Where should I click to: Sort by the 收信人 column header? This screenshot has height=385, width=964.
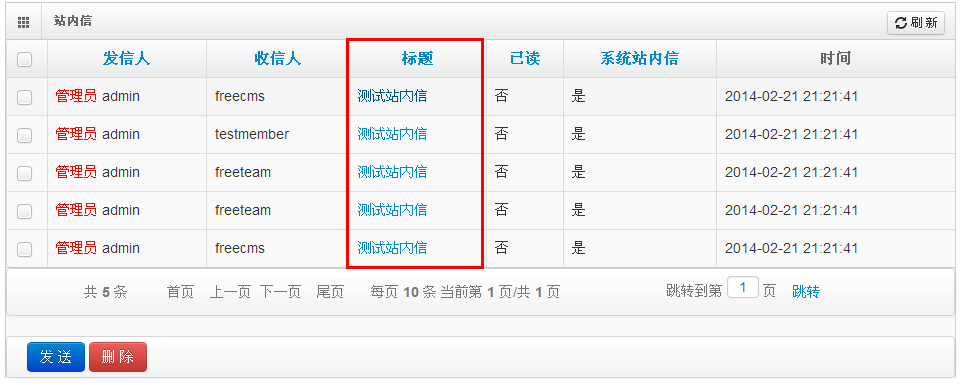point(277,58)
